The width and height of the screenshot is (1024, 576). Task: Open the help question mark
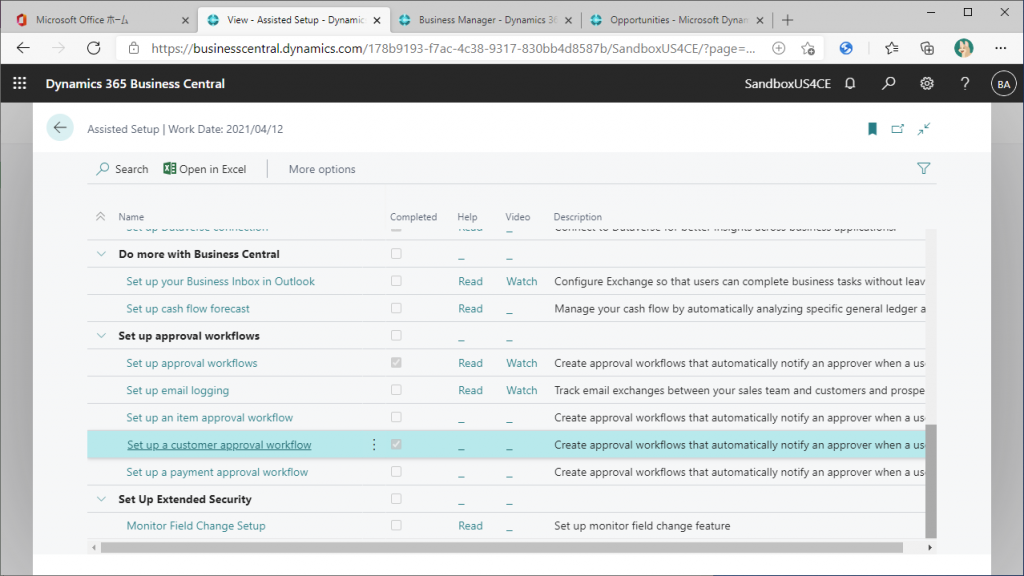tap(965, 84)
